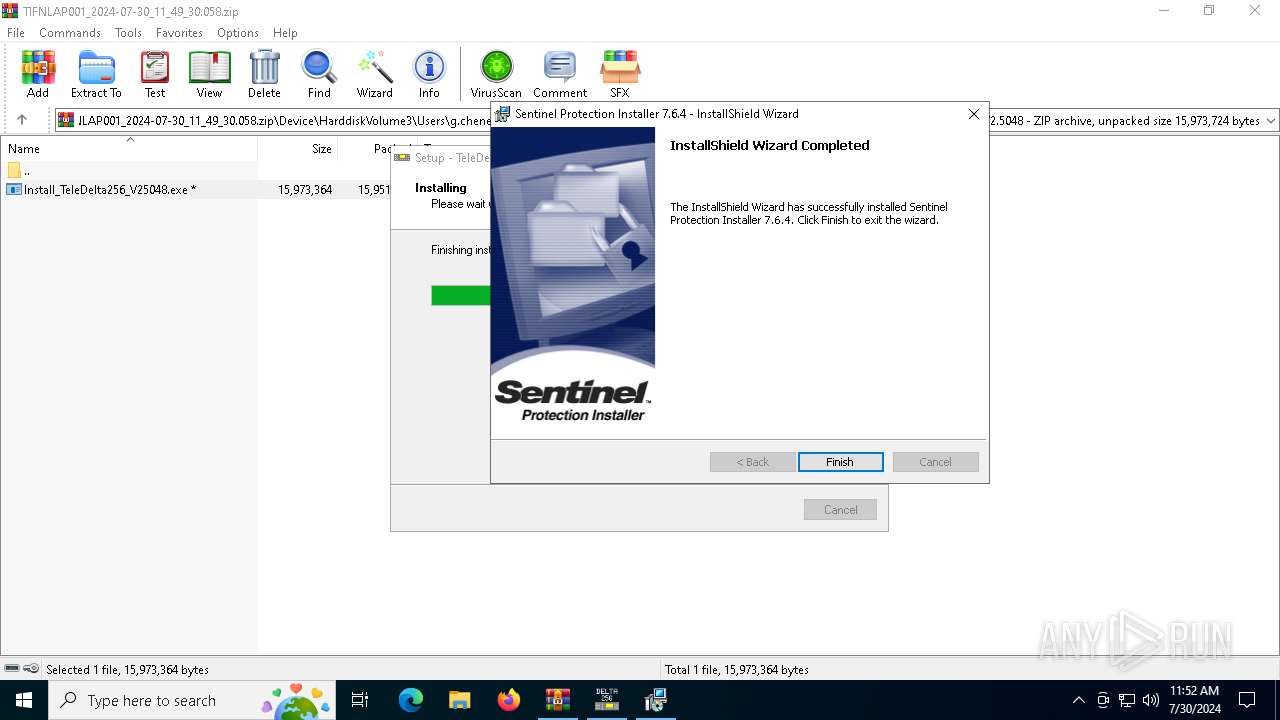Click the Comment toolbar icon
Viewport: 1280px width, 720px height.
tap(560, 74)
